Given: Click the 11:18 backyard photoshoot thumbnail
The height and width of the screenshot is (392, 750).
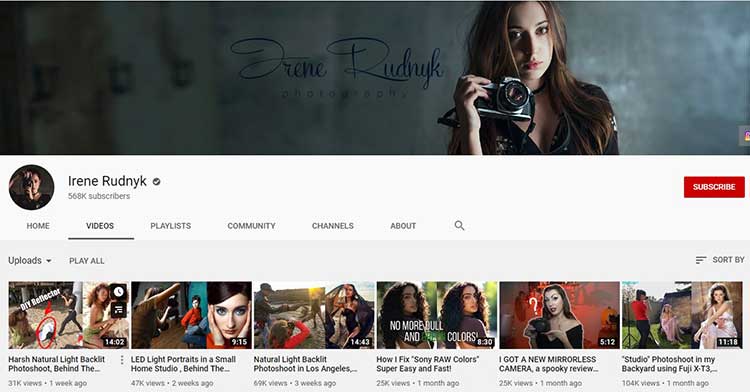Looking at the screenshot, I should 682,315.
